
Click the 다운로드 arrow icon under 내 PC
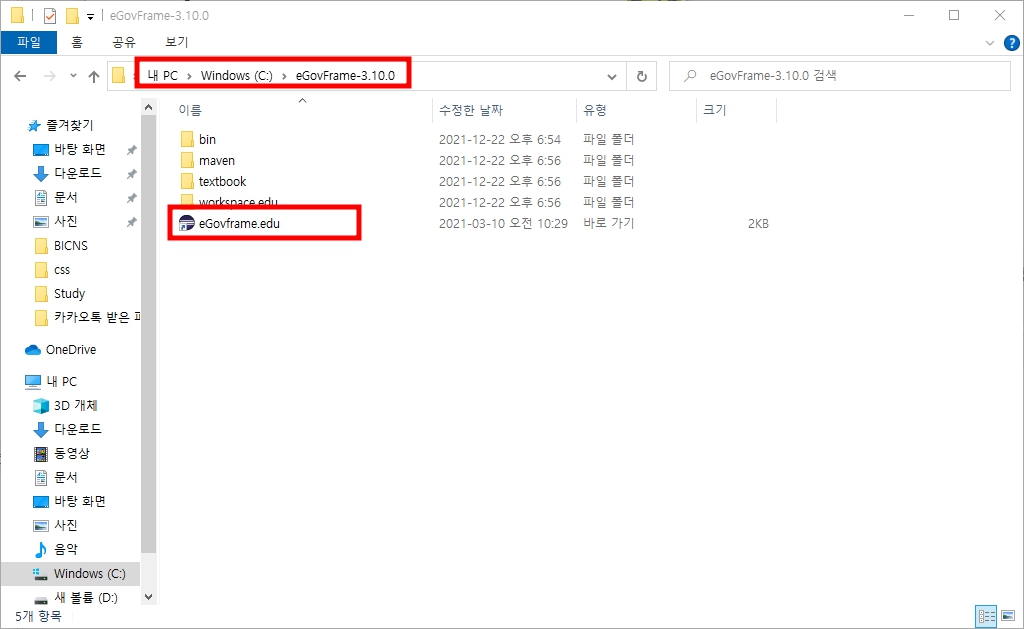[40, 430]
